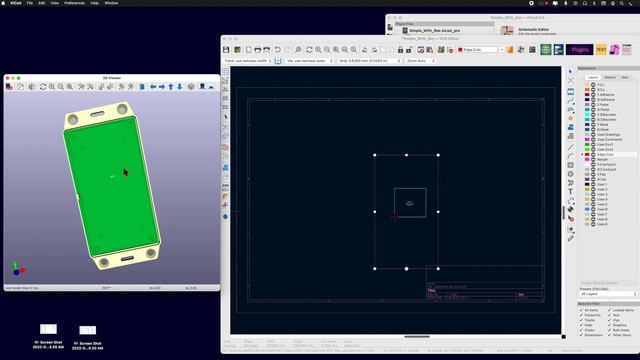Select the Draw Circle tool
The height and width of the screenshot is (360, 640).
pyautogui.click(x=571, y=174)
